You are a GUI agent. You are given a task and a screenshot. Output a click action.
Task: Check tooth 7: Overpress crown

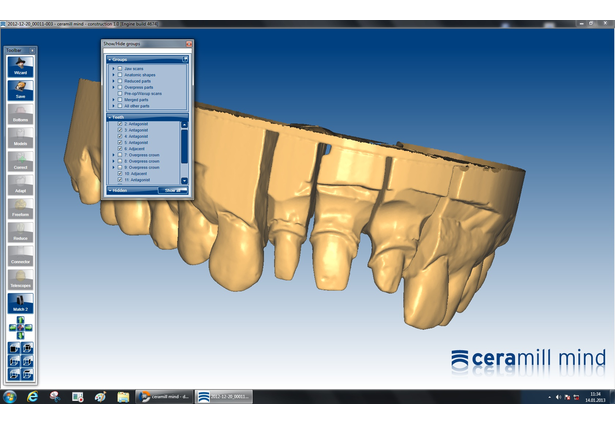pyautogui.click(x=120, y=155)
